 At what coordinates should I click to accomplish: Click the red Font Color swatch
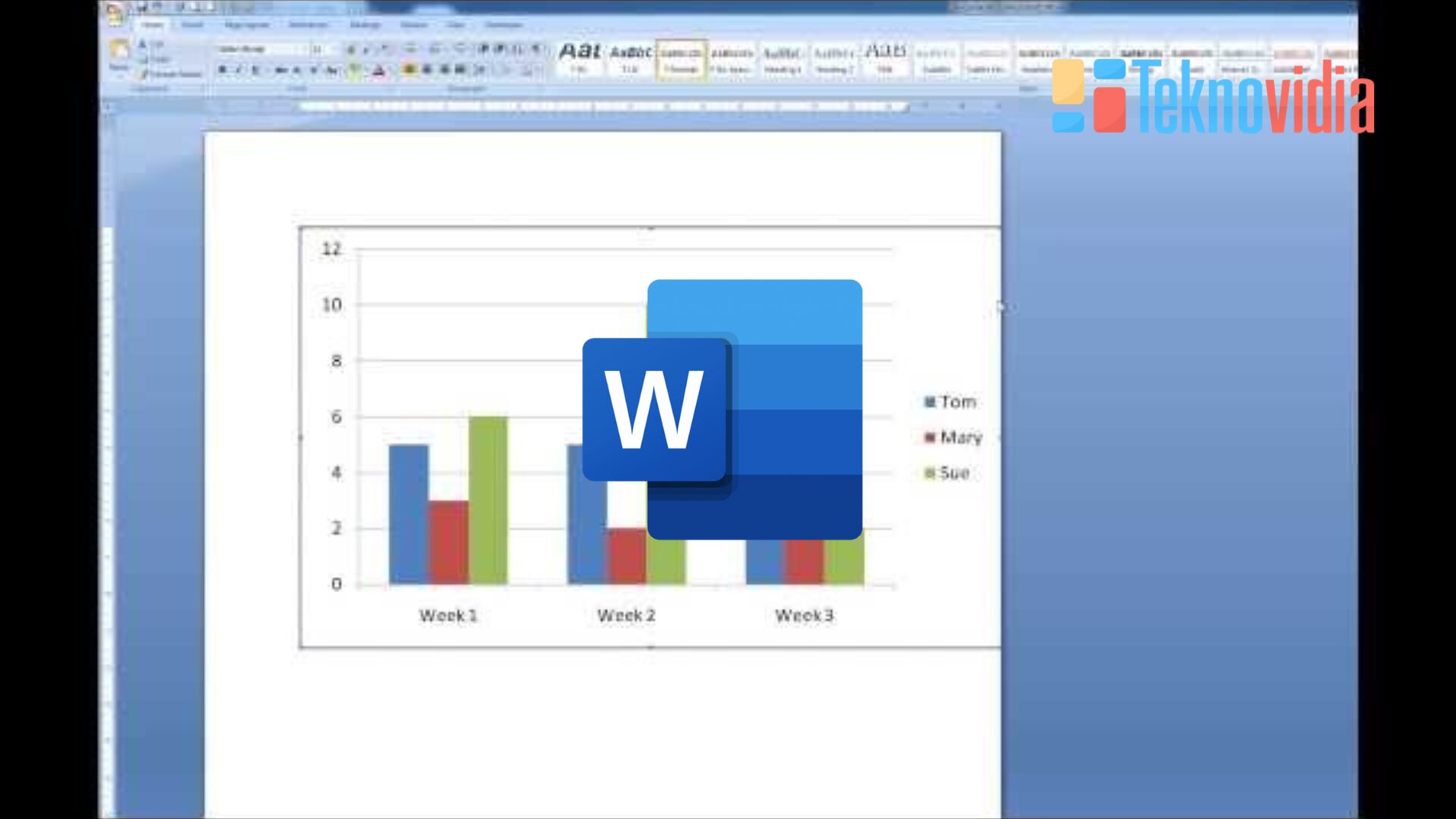tap(379, 71)
